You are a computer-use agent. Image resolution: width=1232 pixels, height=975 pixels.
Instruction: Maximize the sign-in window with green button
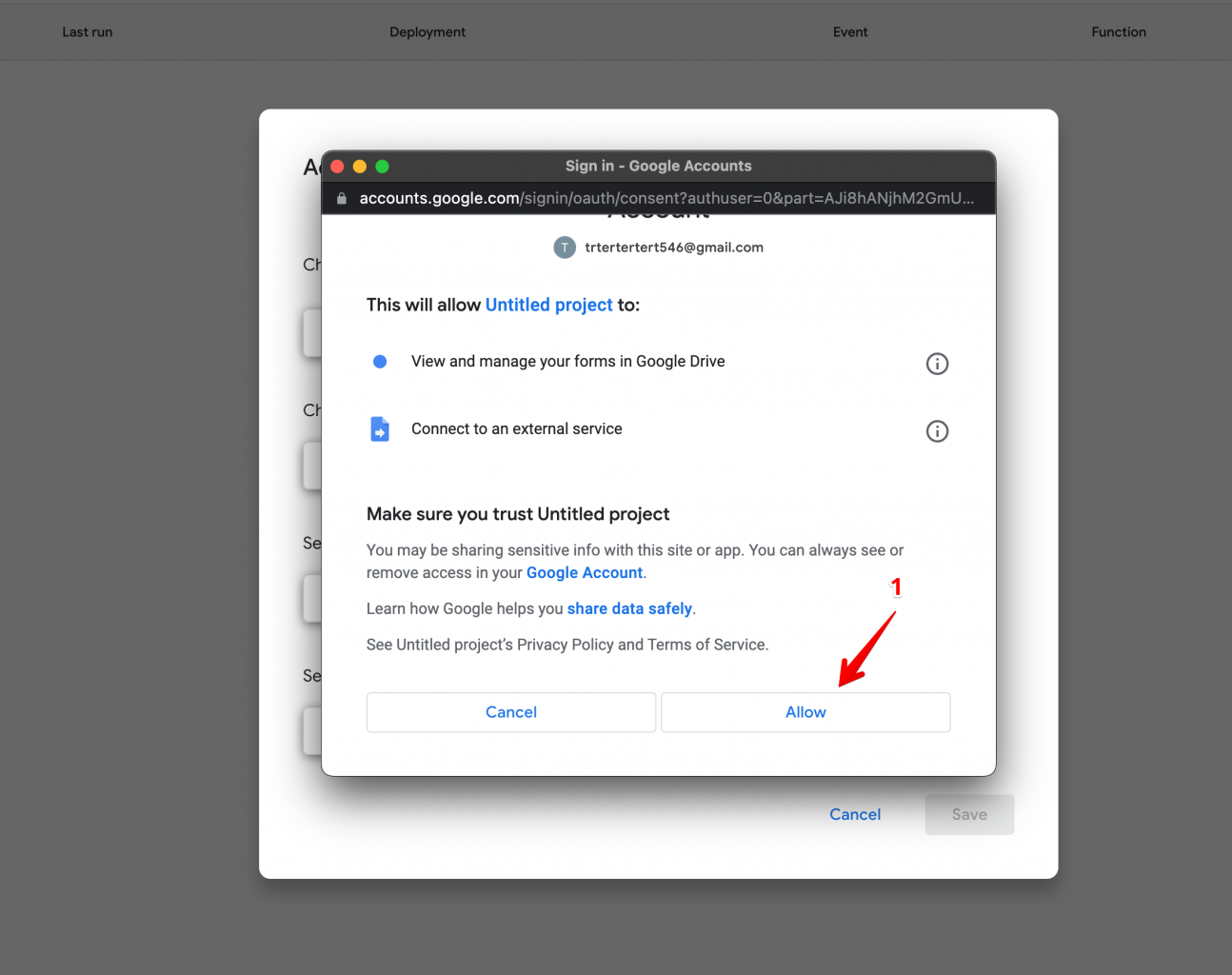(382, 167)
